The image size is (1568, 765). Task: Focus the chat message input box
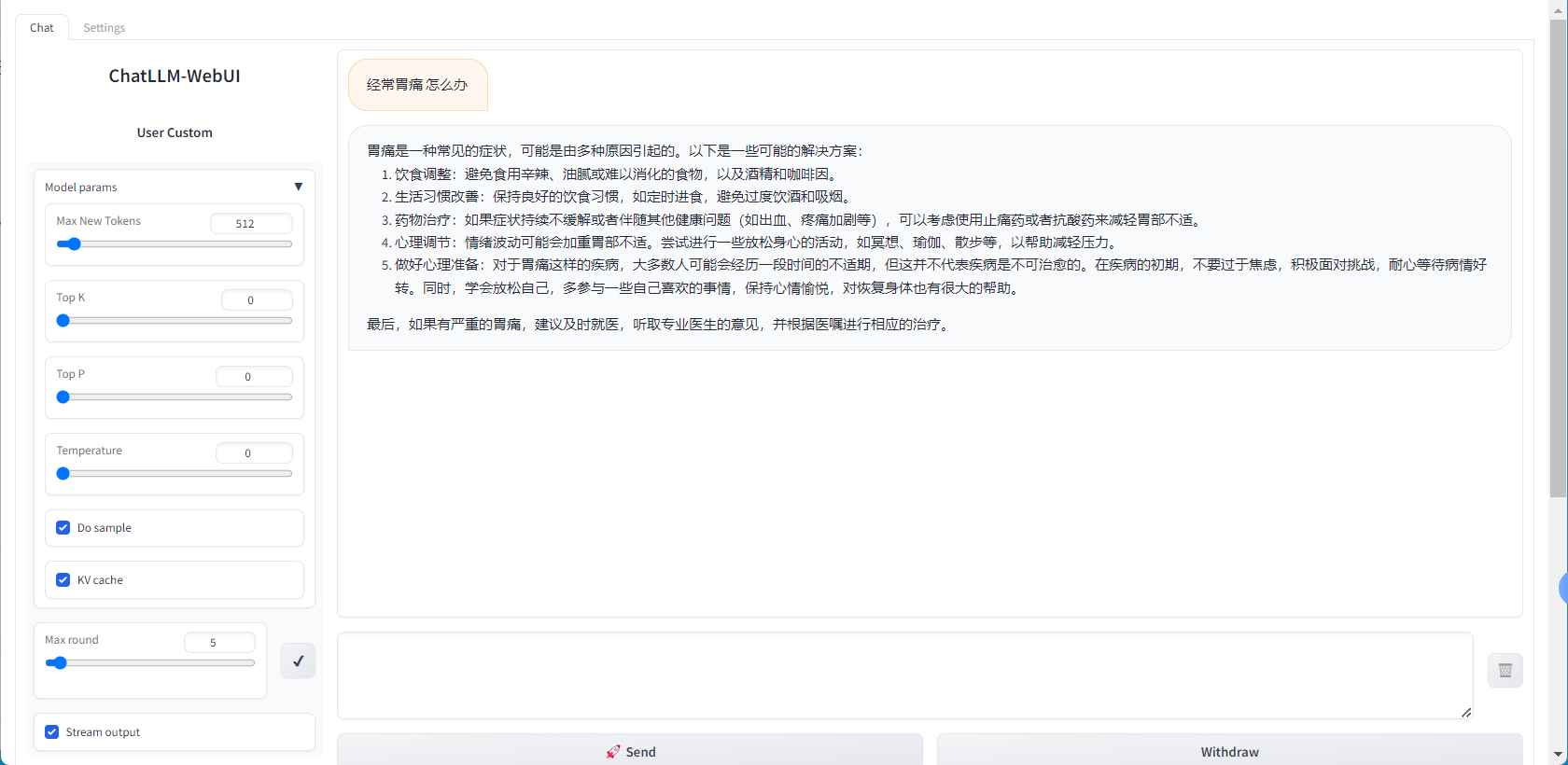pyautogui.click(x=904, y=675)
